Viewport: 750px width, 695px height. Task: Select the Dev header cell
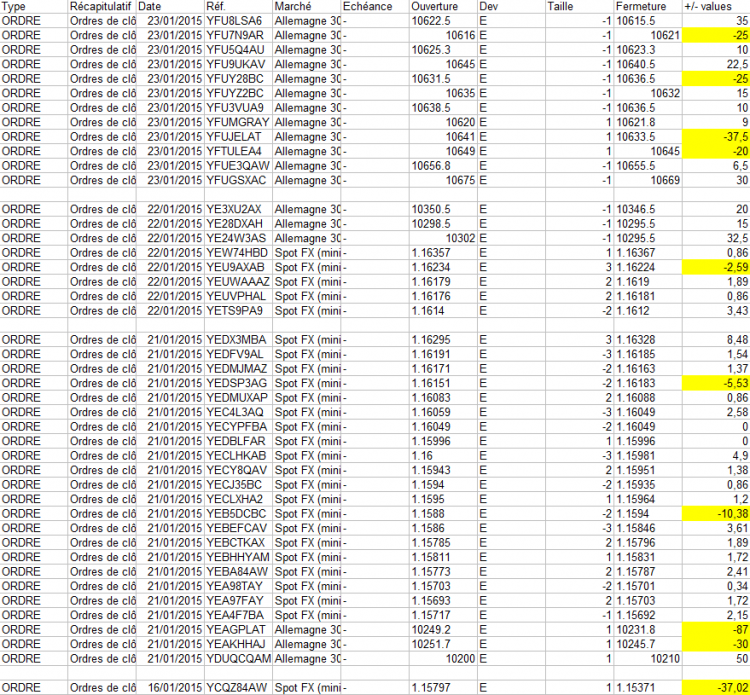[511, 7]
